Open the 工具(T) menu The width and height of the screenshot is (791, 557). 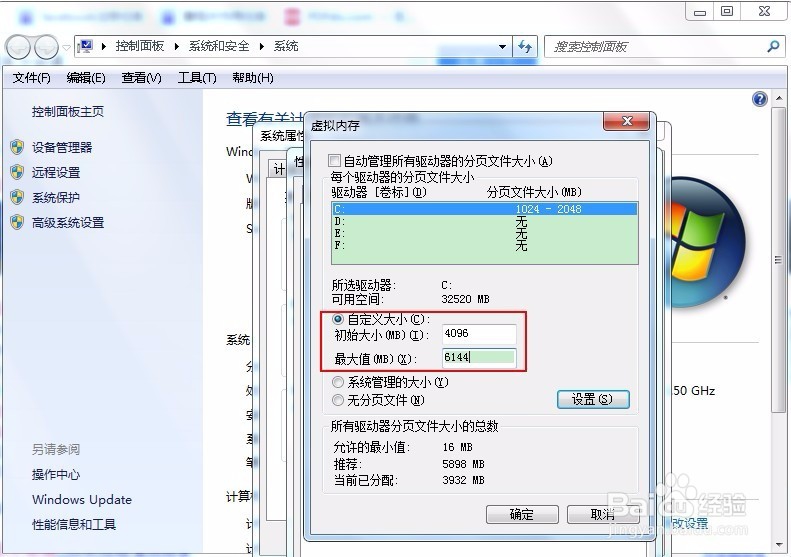pos(197,78)
